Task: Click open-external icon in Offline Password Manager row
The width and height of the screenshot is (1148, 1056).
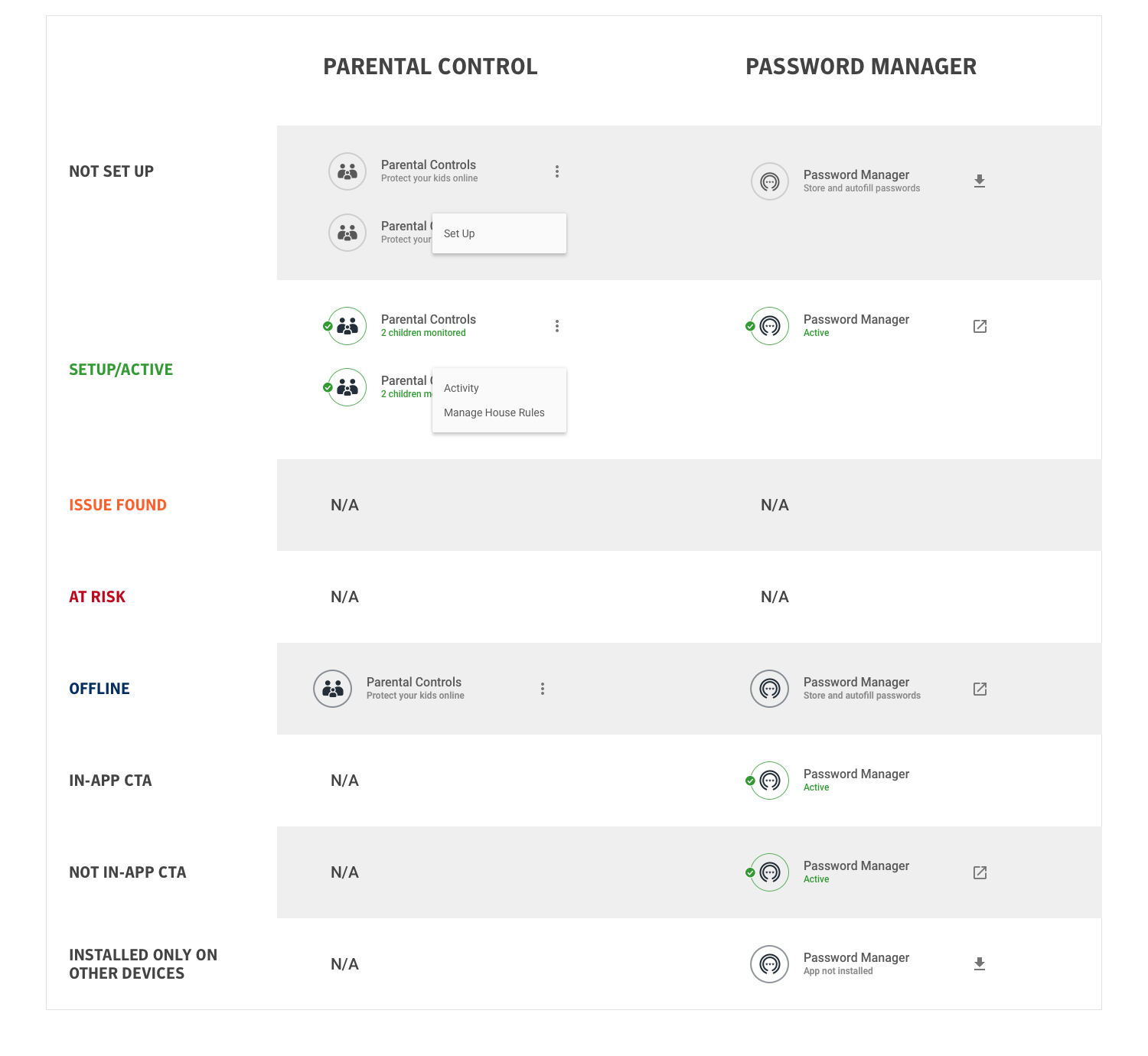Action: pos(980,689)
